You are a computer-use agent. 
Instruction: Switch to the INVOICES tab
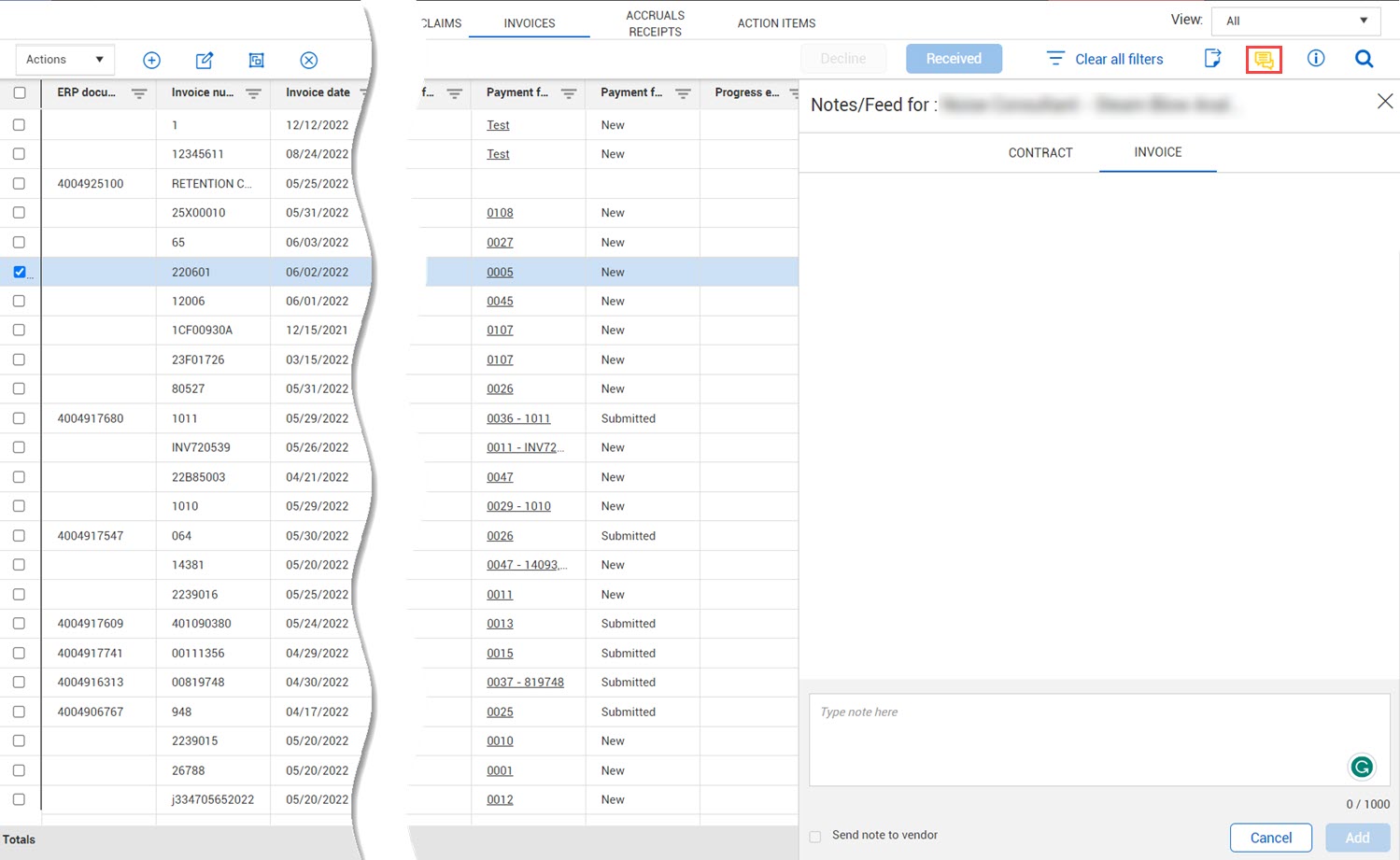tap(530, 23)
